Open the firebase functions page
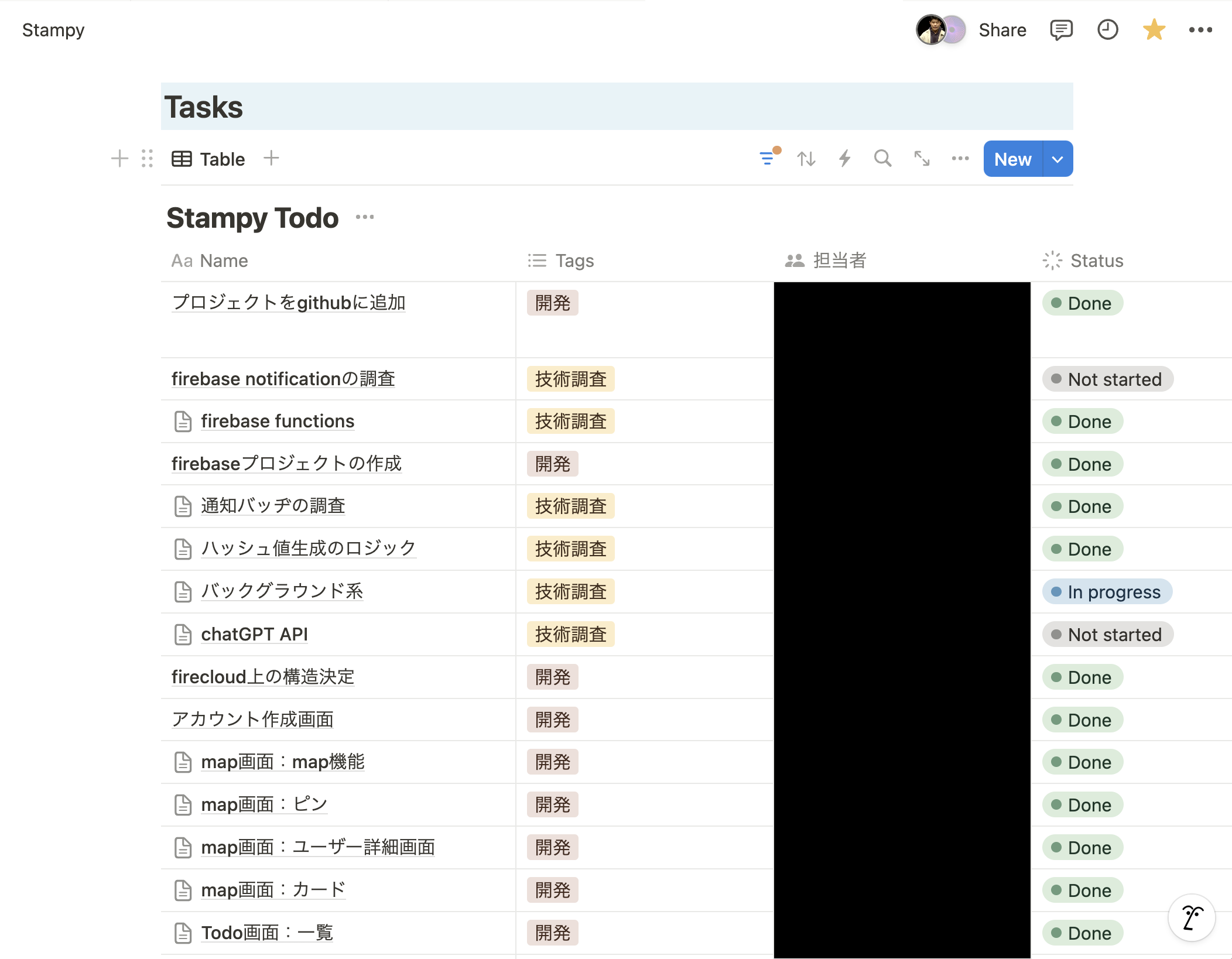The width and height of the screenshot is (1232, 959). pos(278,421)
